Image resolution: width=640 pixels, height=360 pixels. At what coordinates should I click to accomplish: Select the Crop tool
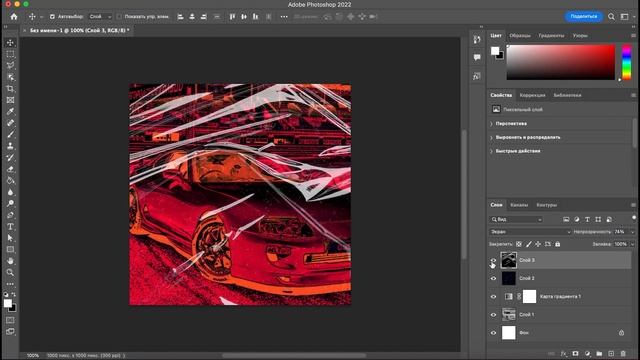(10, 89)
